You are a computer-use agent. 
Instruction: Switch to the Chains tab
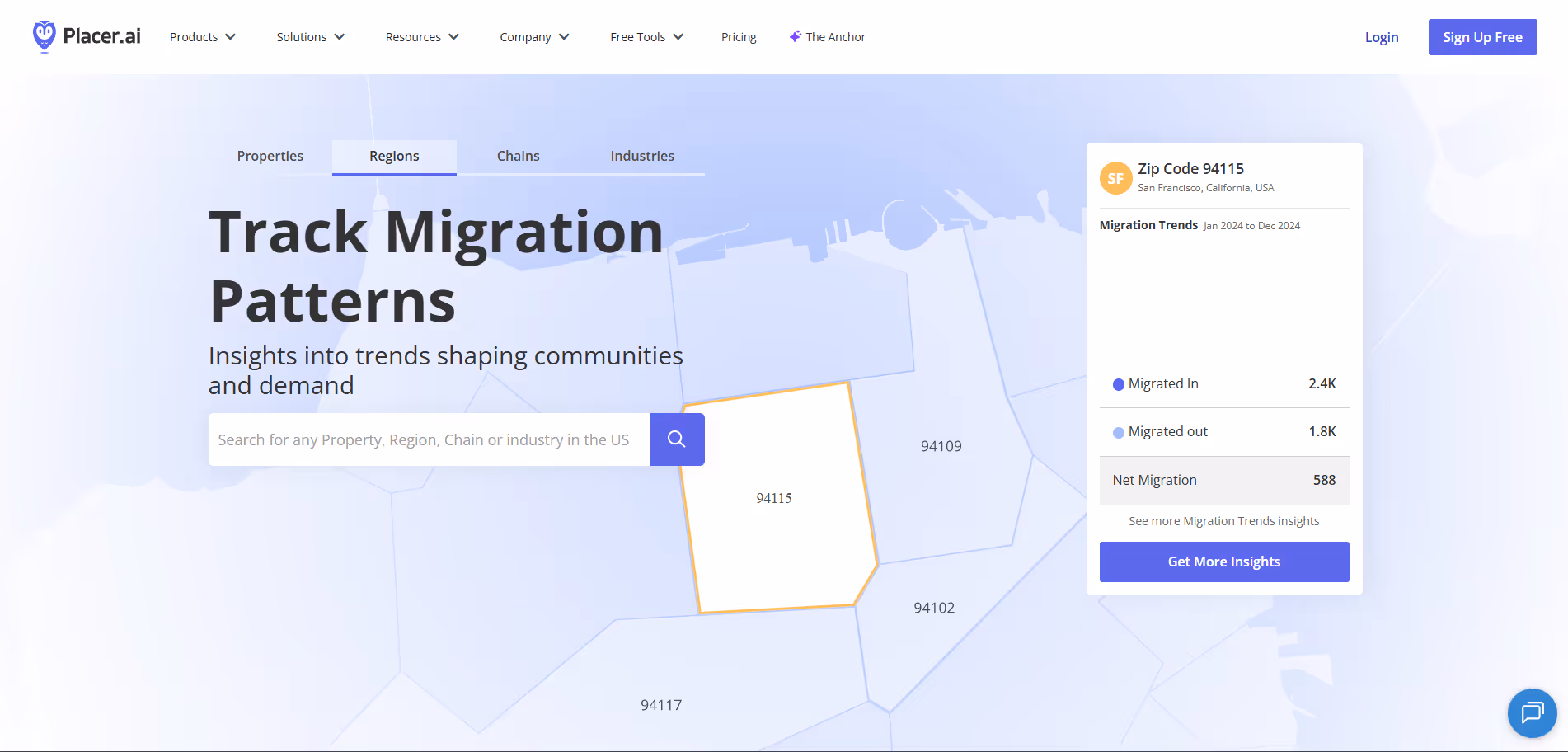(518, 156)
